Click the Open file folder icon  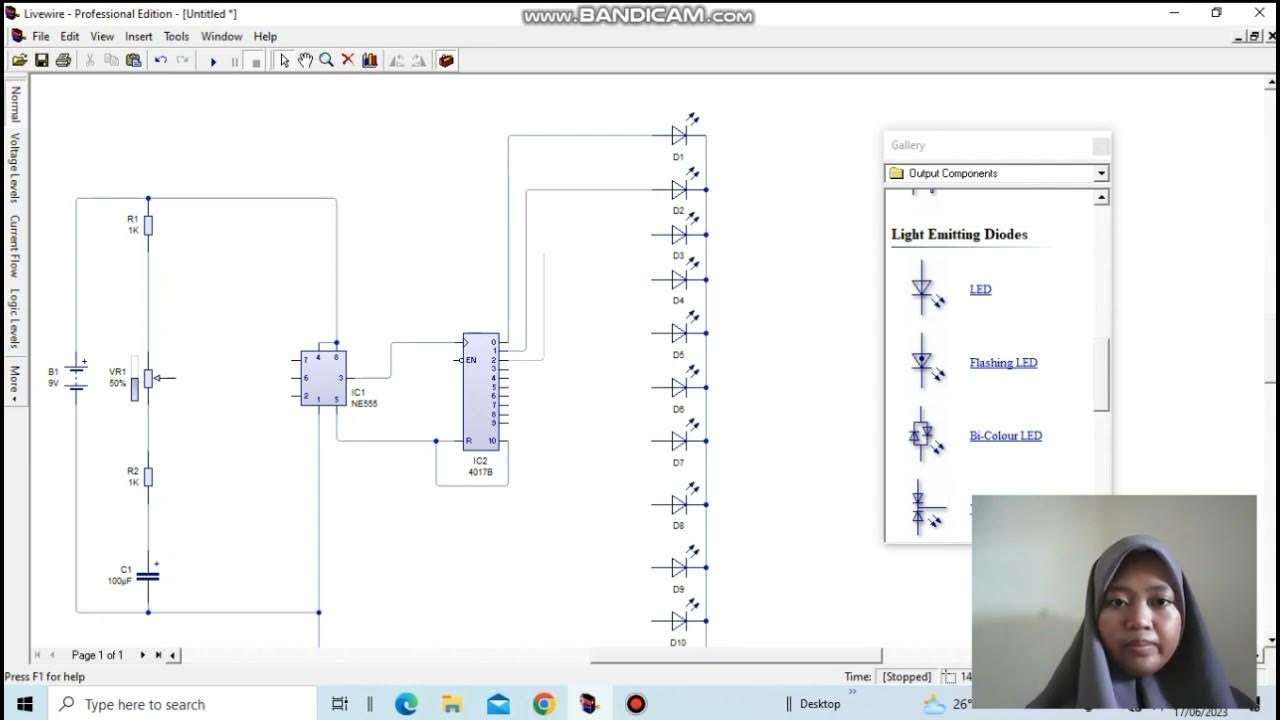[19, 61]
